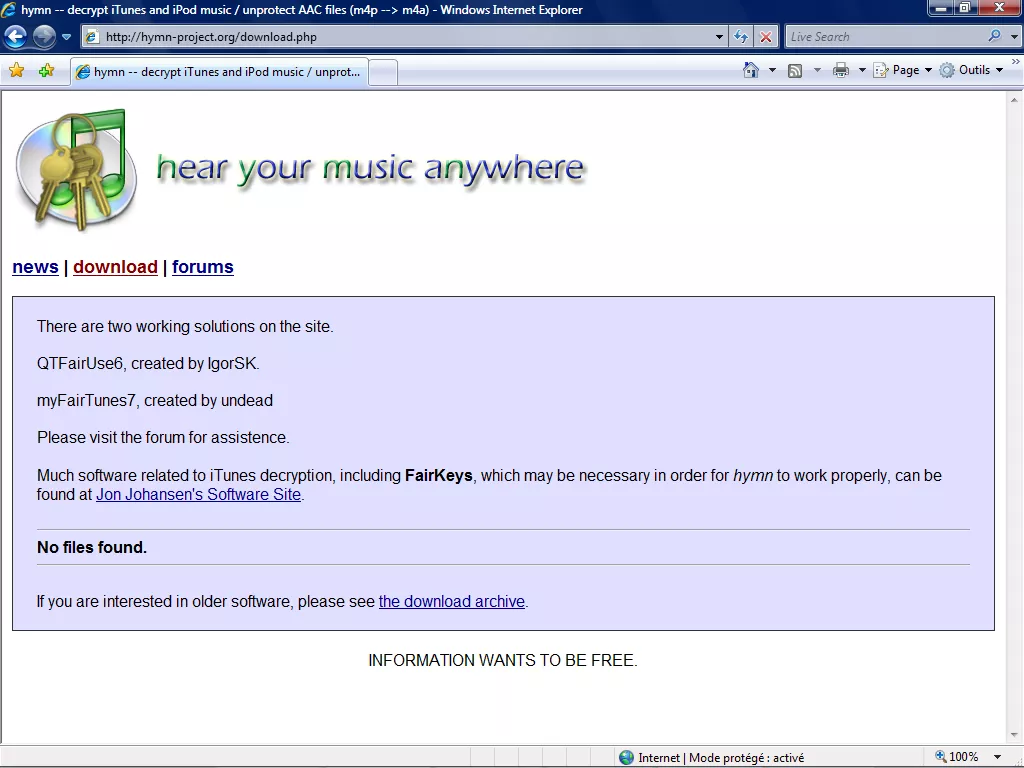Open the Page menu dropdown
This screenshot has height=768, width=1024.
[905, 70]
